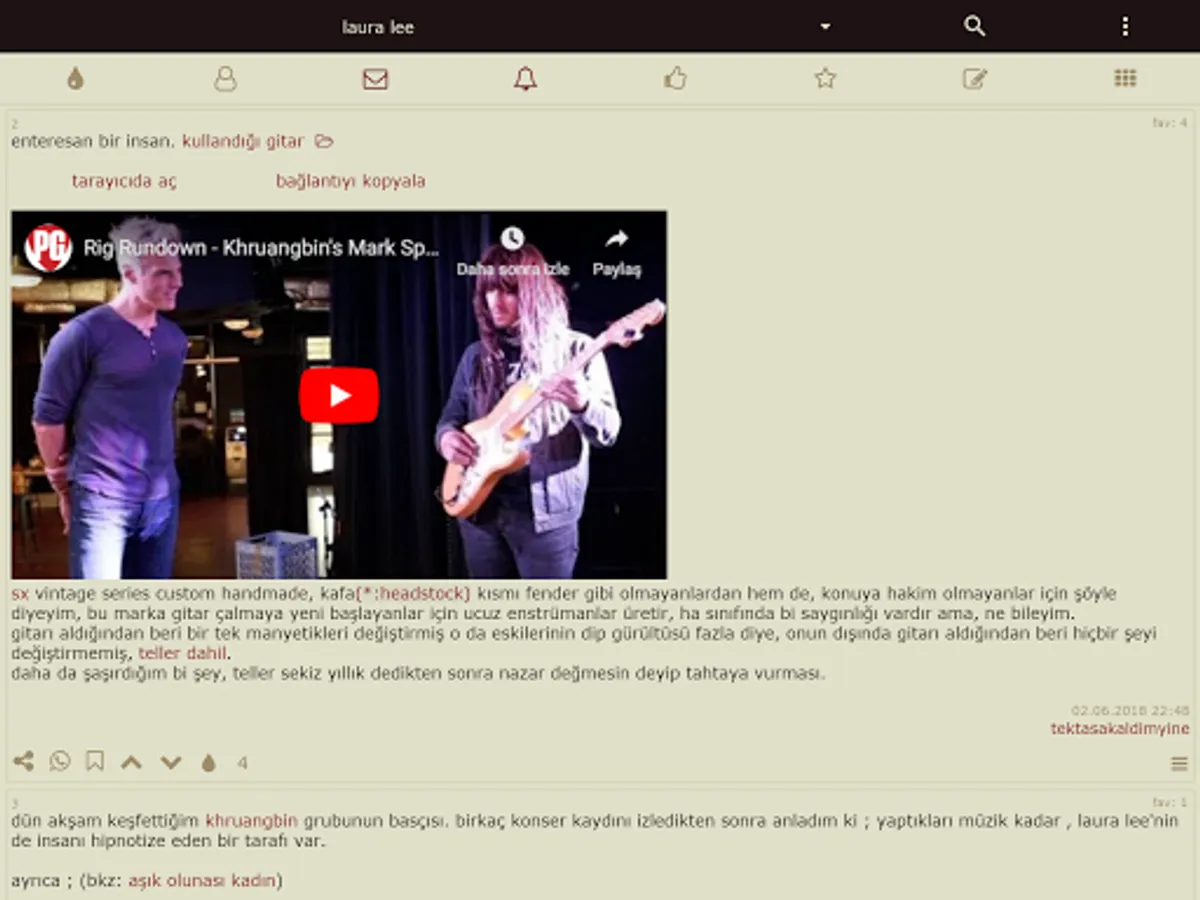Open the compose entry pencil icon
Image resolution: width=1200 pixels, height=900 pixels.
(x=975, y=79)
